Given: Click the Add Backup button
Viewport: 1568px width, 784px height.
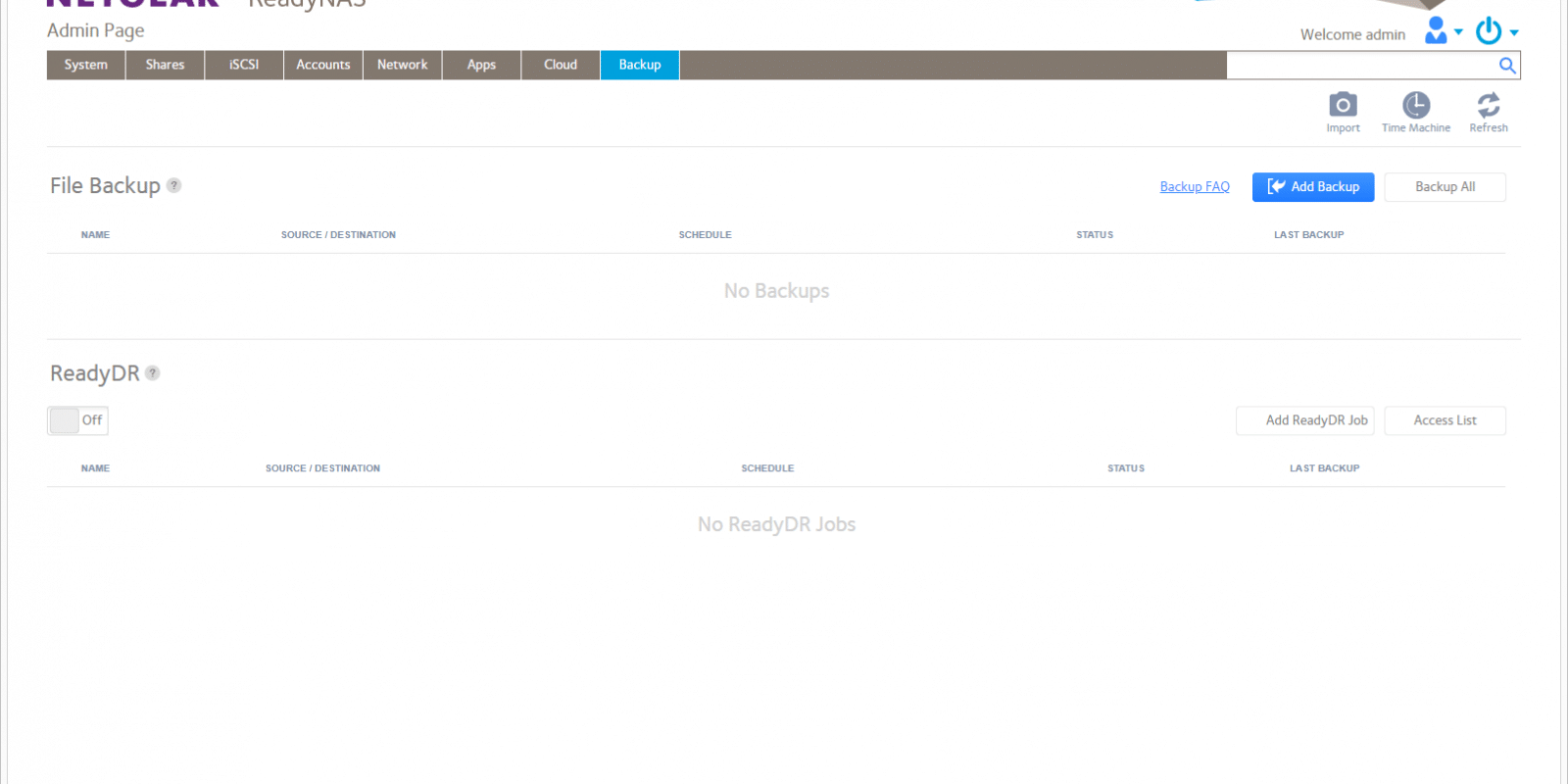Looking at the screenshot, I should [x=1313, y=187].
